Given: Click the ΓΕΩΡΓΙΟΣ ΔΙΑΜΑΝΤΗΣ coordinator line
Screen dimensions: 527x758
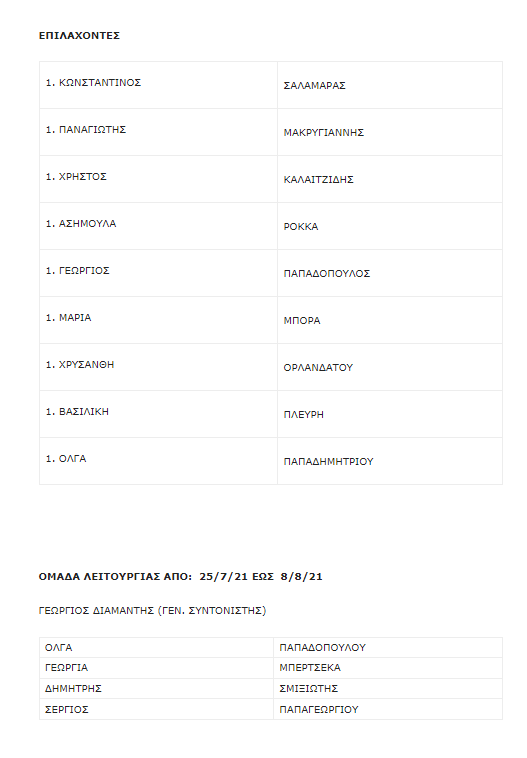Looking at the screenshot, I should click(152, 611).
